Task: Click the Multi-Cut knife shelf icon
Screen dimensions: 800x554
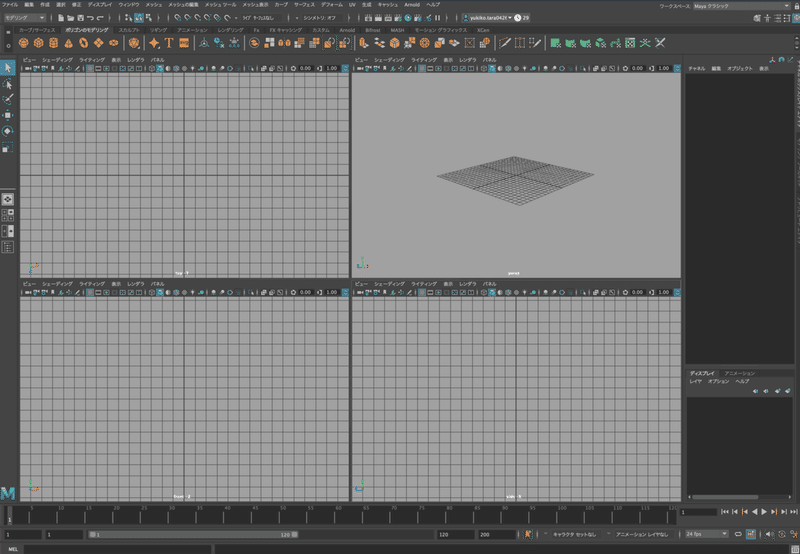Action: click(505, 43)
